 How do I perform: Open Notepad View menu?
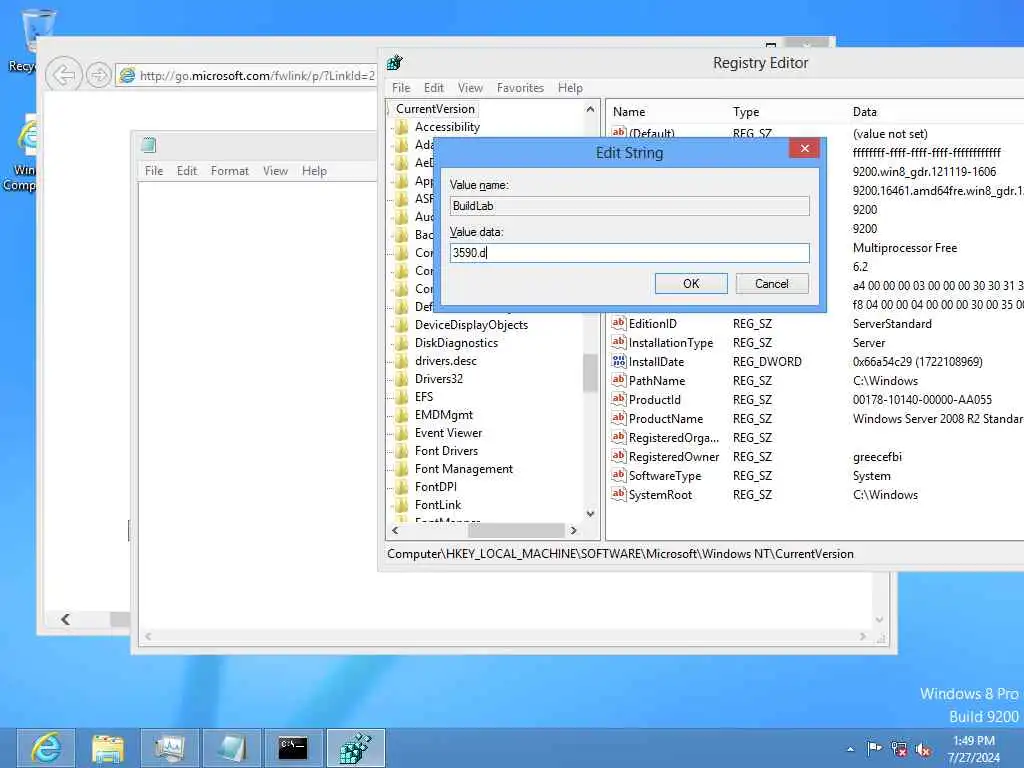coord(275,170)
